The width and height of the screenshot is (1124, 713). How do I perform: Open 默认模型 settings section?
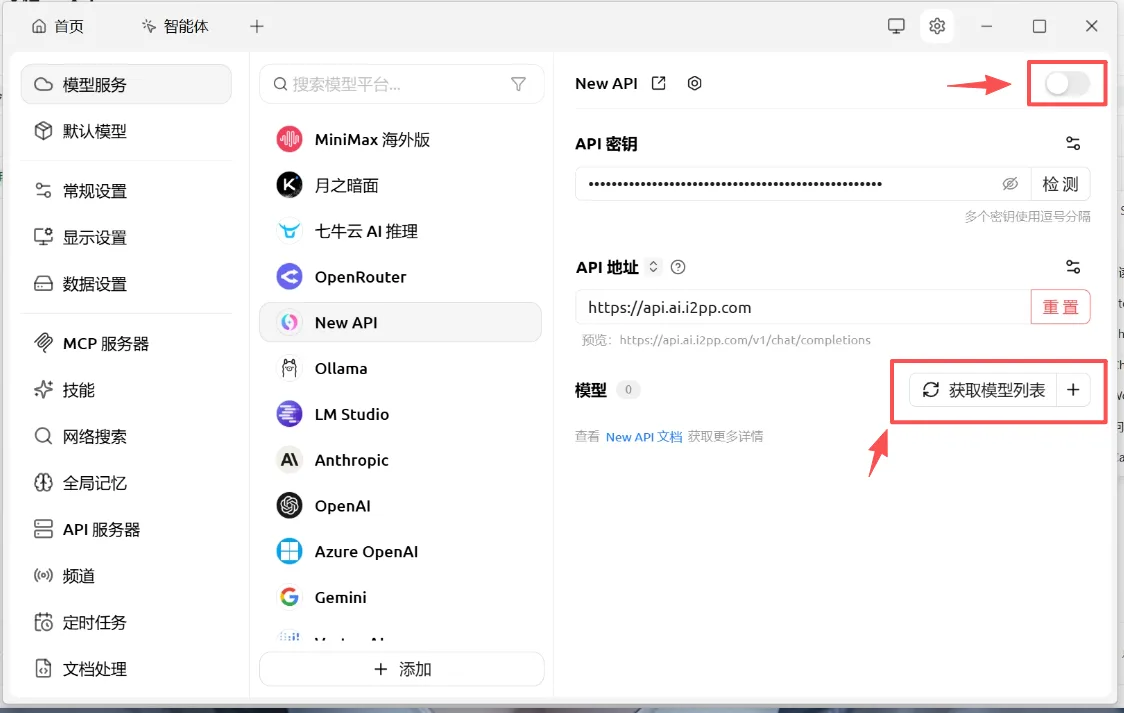[126, 131]
